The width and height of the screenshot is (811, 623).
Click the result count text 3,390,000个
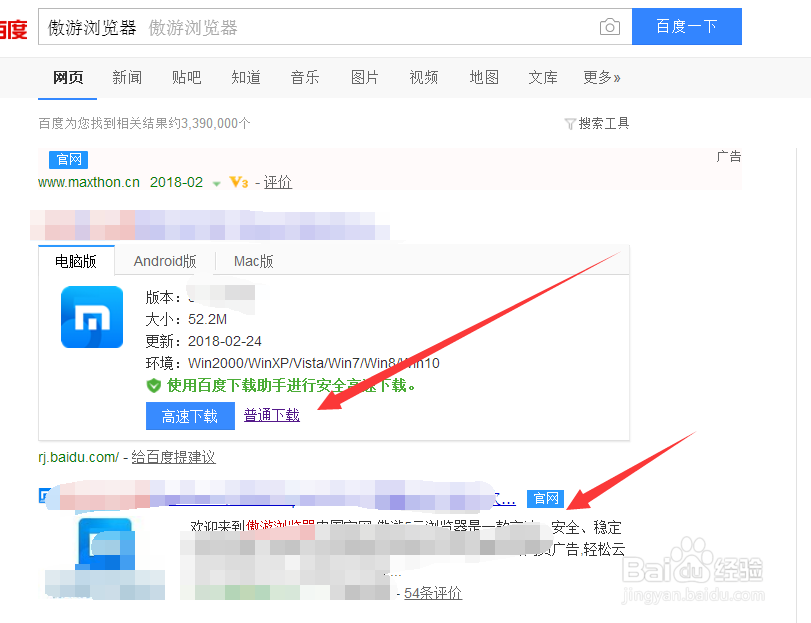click(216, 124)
